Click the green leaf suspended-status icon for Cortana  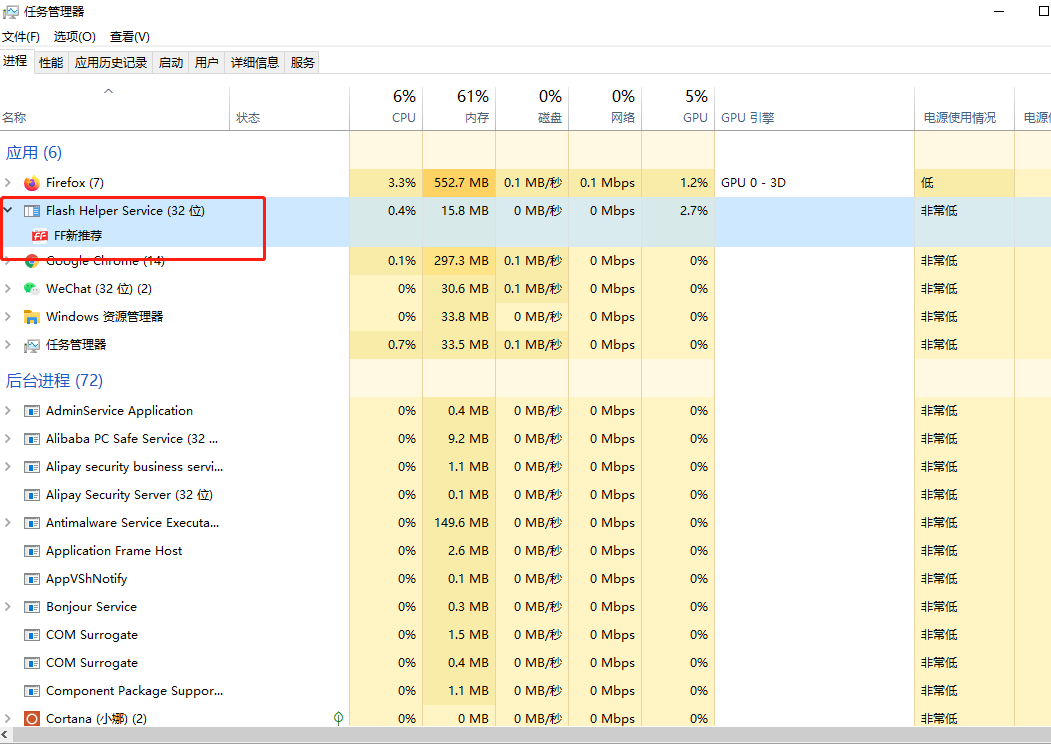pyautogui.click(x=338, y=718)
